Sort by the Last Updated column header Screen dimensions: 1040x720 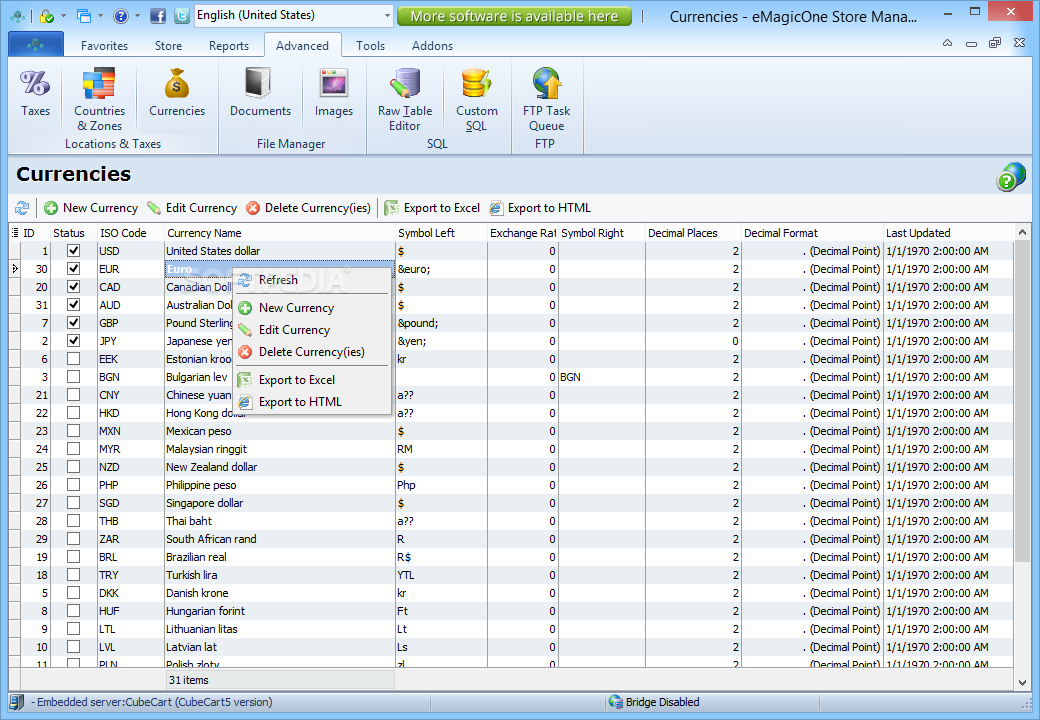point(948,233)
